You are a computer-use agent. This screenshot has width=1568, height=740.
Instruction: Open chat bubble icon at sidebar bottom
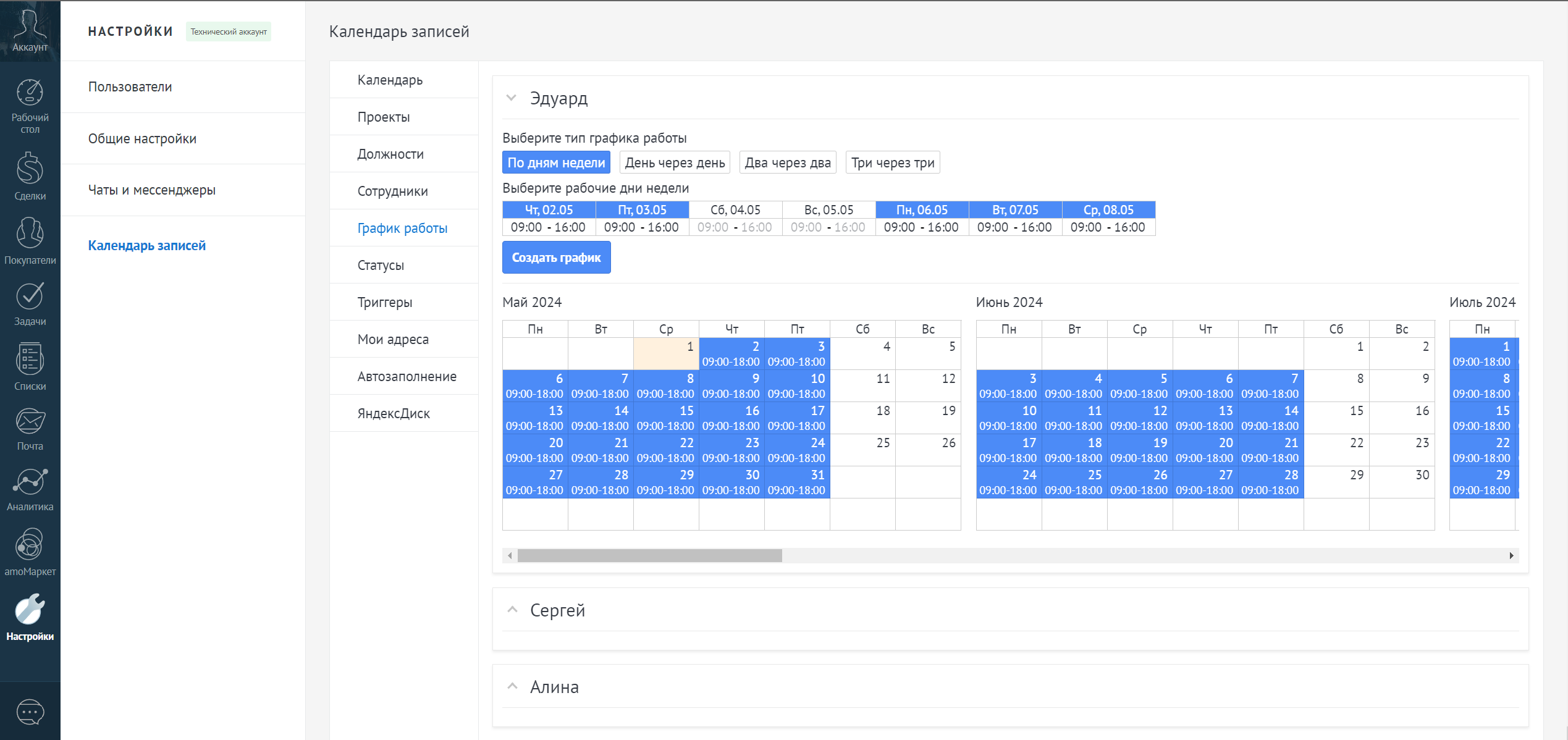pos(30,712)
